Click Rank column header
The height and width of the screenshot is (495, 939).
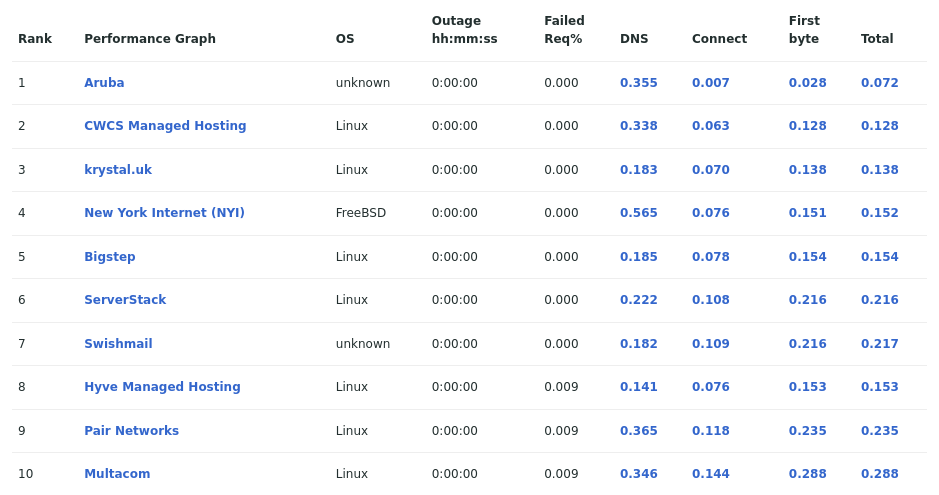[35, 38]
